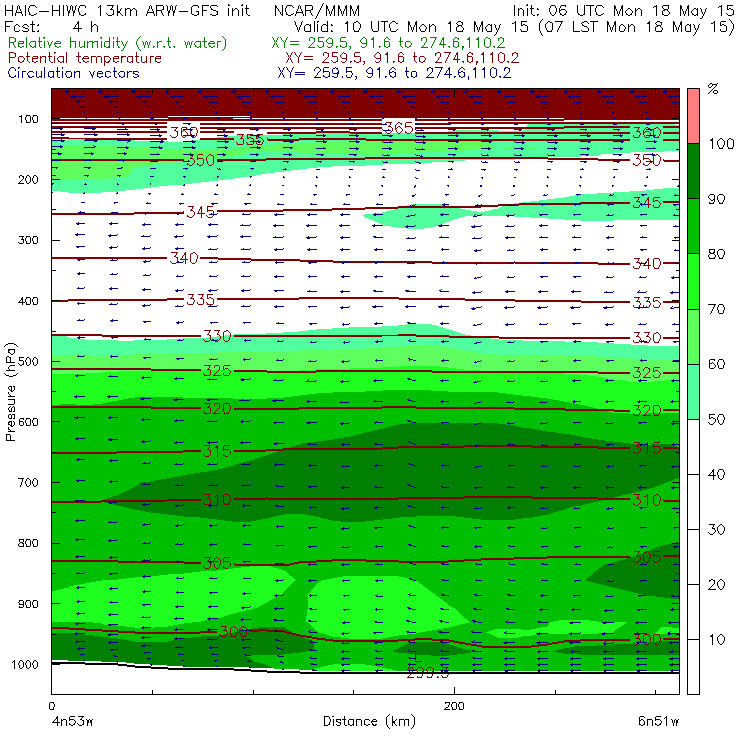Click the 'Relative humidity (w.r.t. water)' legend text
This screenshot has height=740, width=740.
[x=117, y=43]
